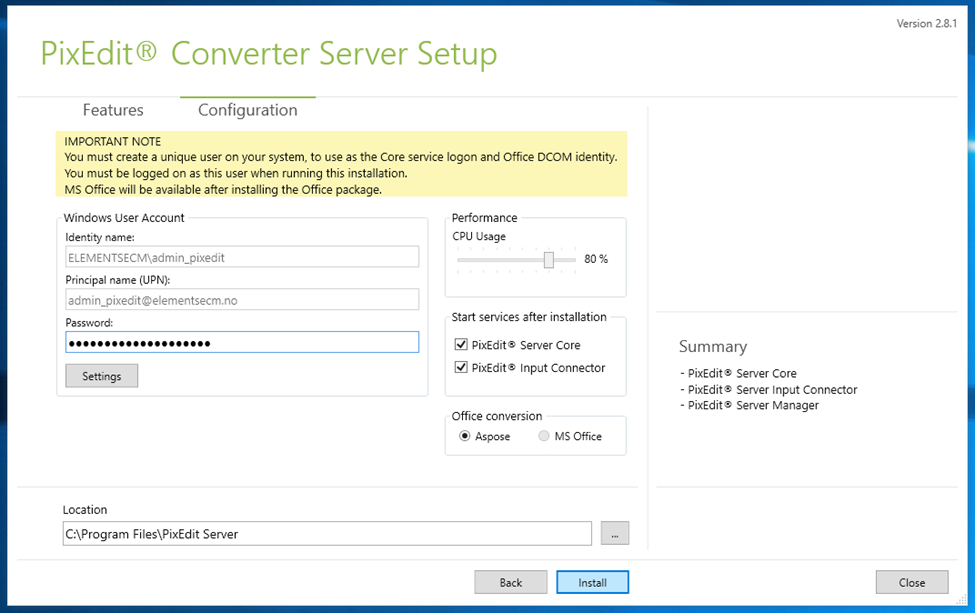The width and height of the screenshot is (975, 613).
Task: Toggle PixEdit Input Connector checkbox
Action: (x=461, y=367)
